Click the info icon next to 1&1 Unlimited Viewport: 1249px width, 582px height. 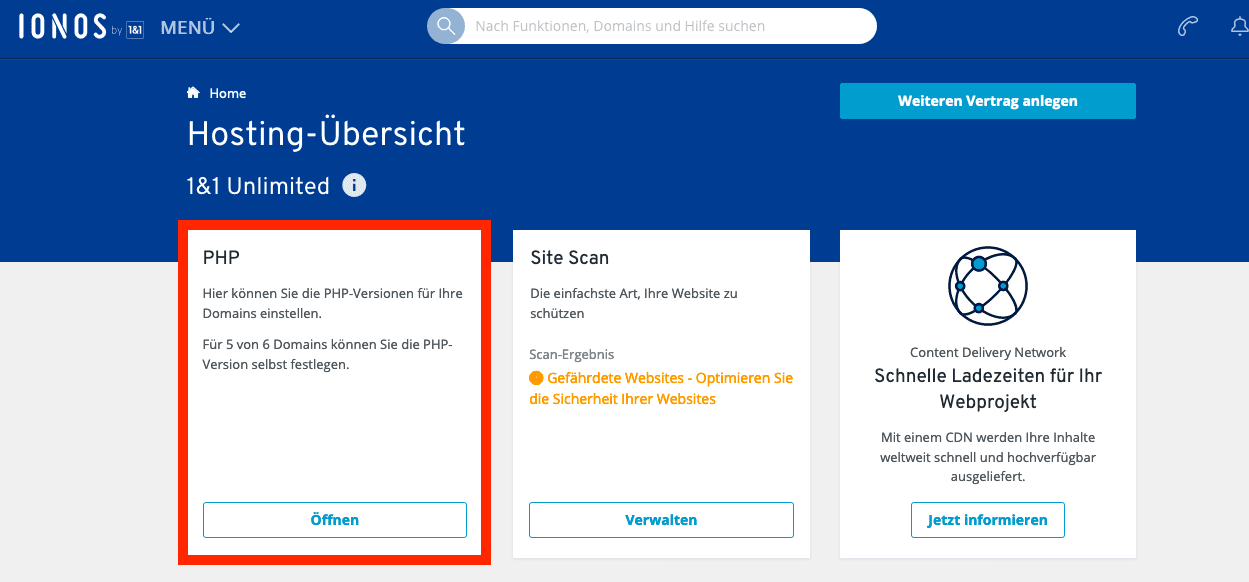354,186
